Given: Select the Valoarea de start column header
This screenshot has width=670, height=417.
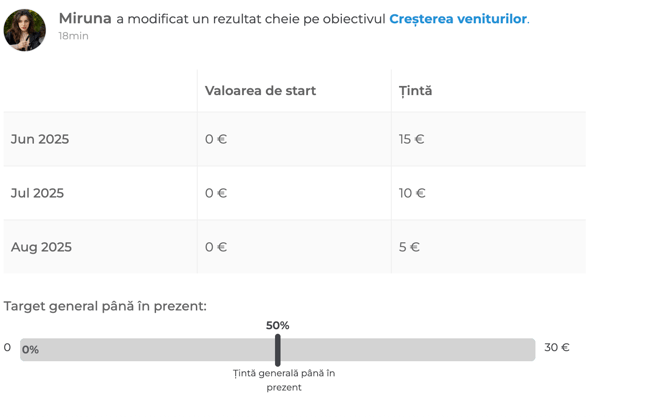Looking at the screenshot, I should (260, 91).
